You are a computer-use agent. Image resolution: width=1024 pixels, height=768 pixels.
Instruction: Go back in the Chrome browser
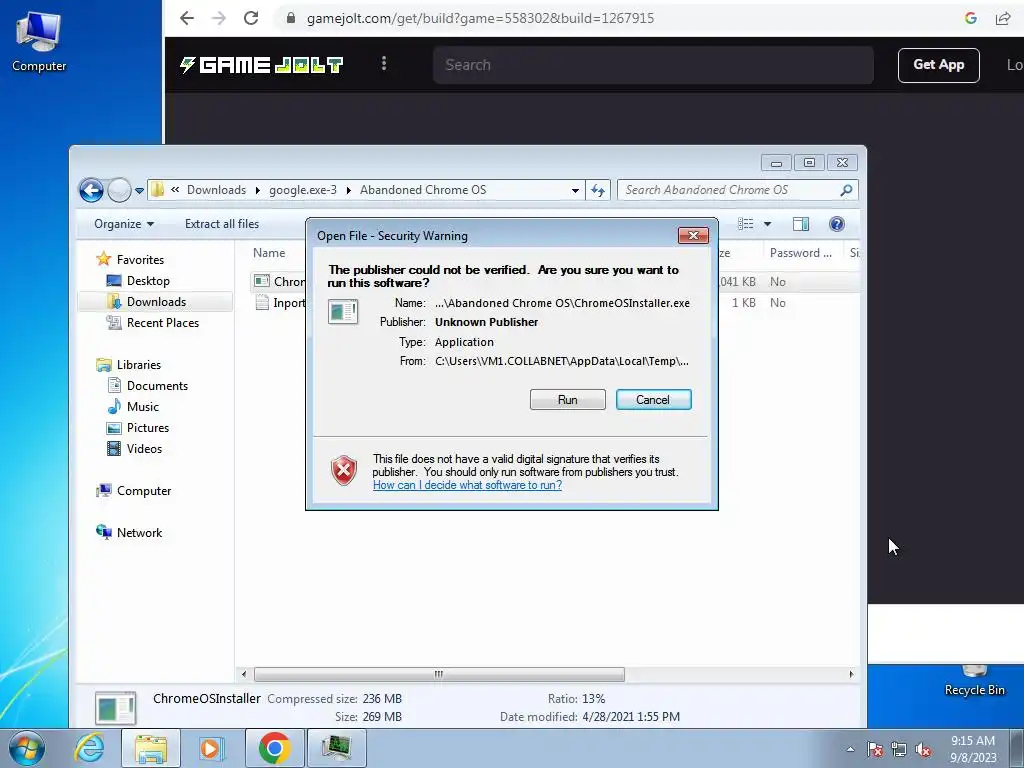click(x=187, y=18)
